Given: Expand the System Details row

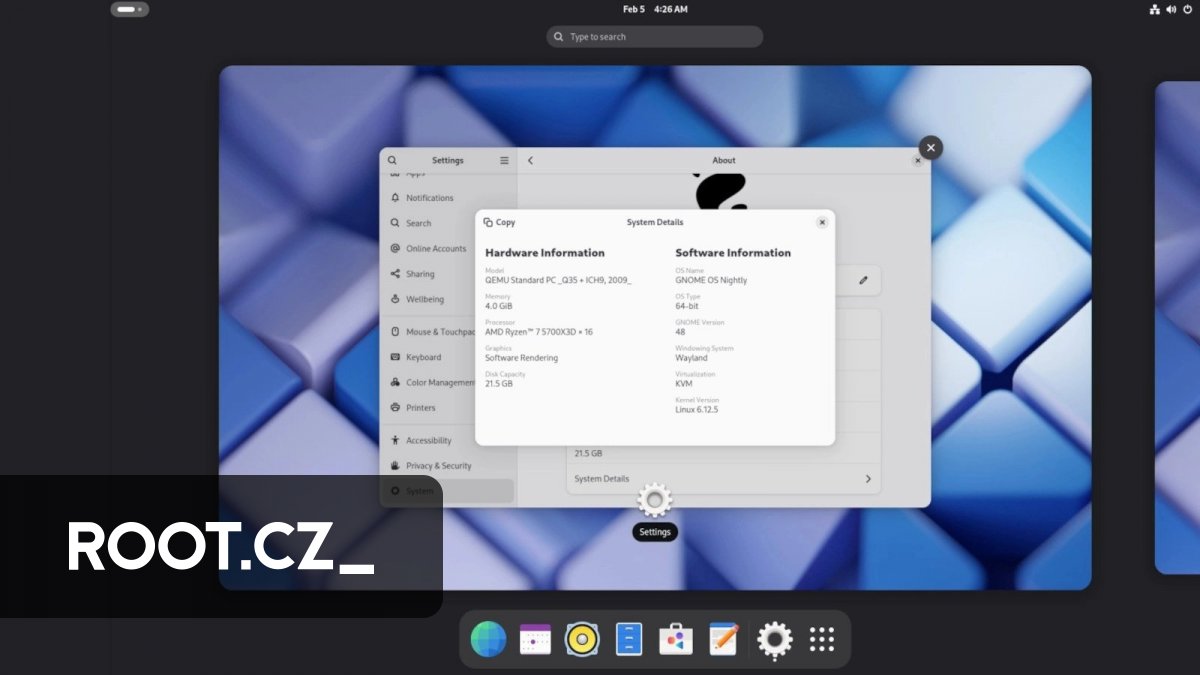Looking at the screenshot, I should 723,479.
